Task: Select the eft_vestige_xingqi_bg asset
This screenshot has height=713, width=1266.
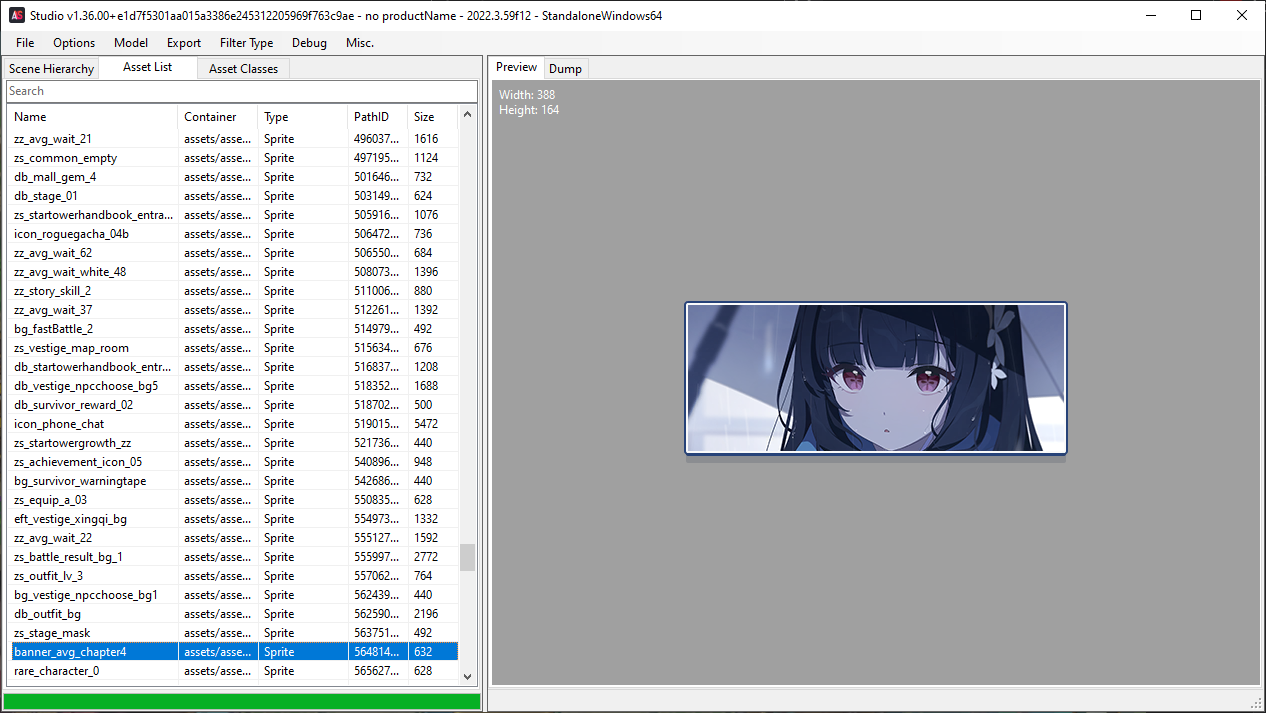Action: pos(233,519)
